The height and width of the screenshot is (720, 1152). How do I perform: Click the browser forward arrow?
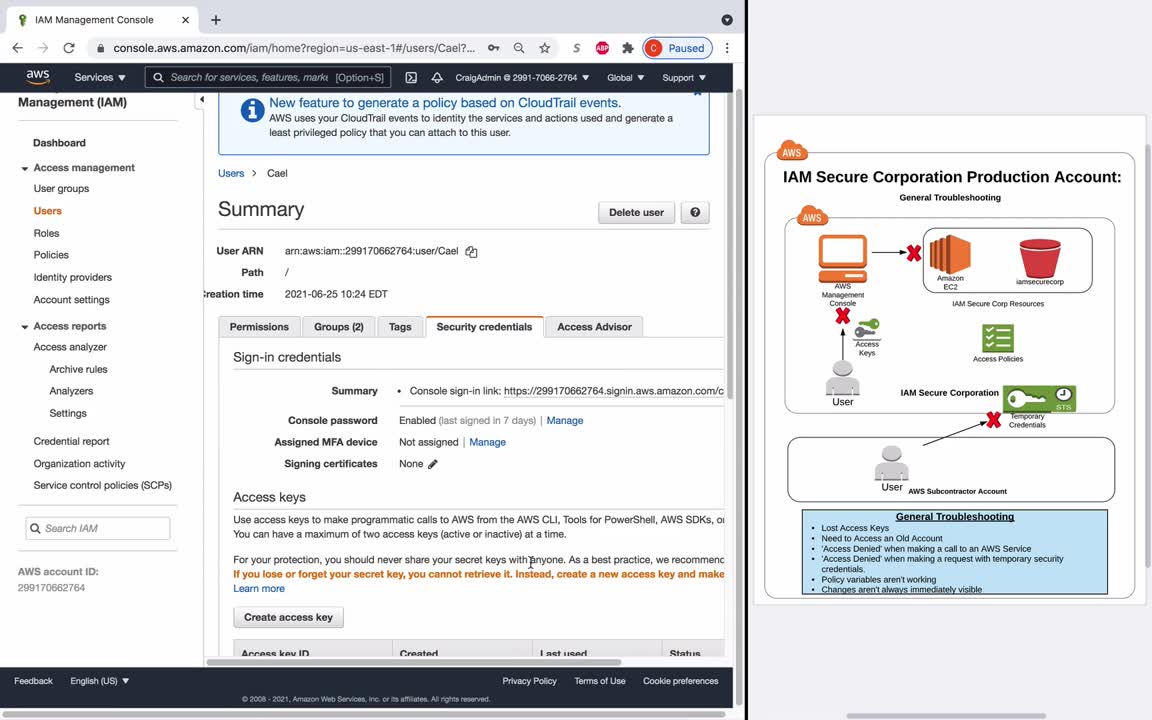tap(43, 48)
